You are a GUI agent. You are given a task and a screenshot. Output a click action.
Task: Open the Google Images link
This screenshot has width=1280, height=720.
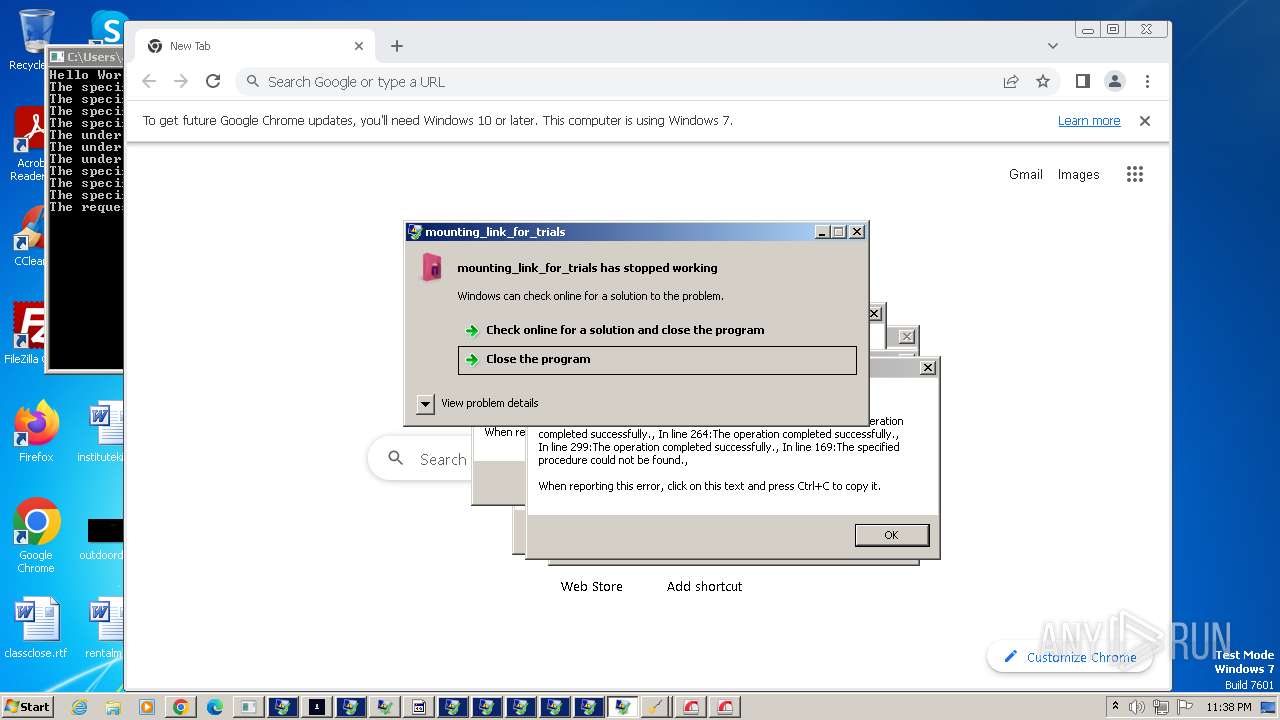[x=1078, y=174]
